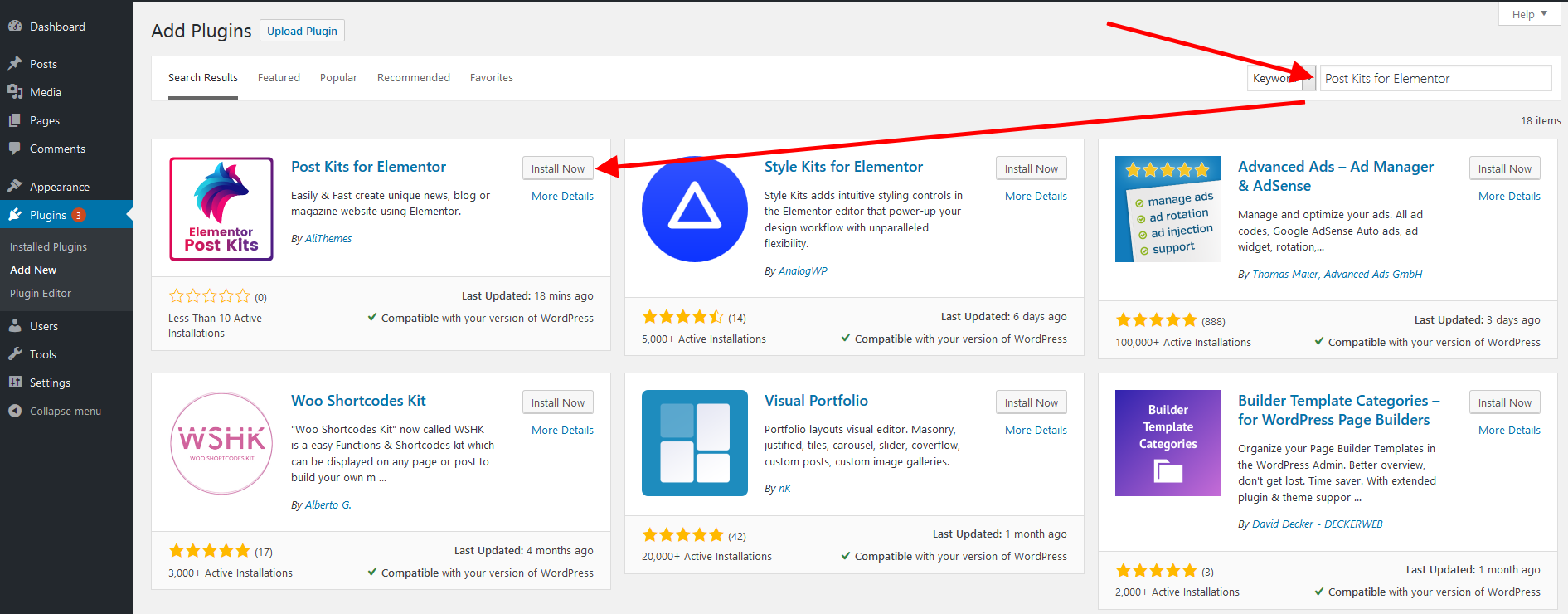Image resolution: width=1568 pixels, height=614 pixels.
Task: Click the plugin search input field
Action: pos(1435,78)
